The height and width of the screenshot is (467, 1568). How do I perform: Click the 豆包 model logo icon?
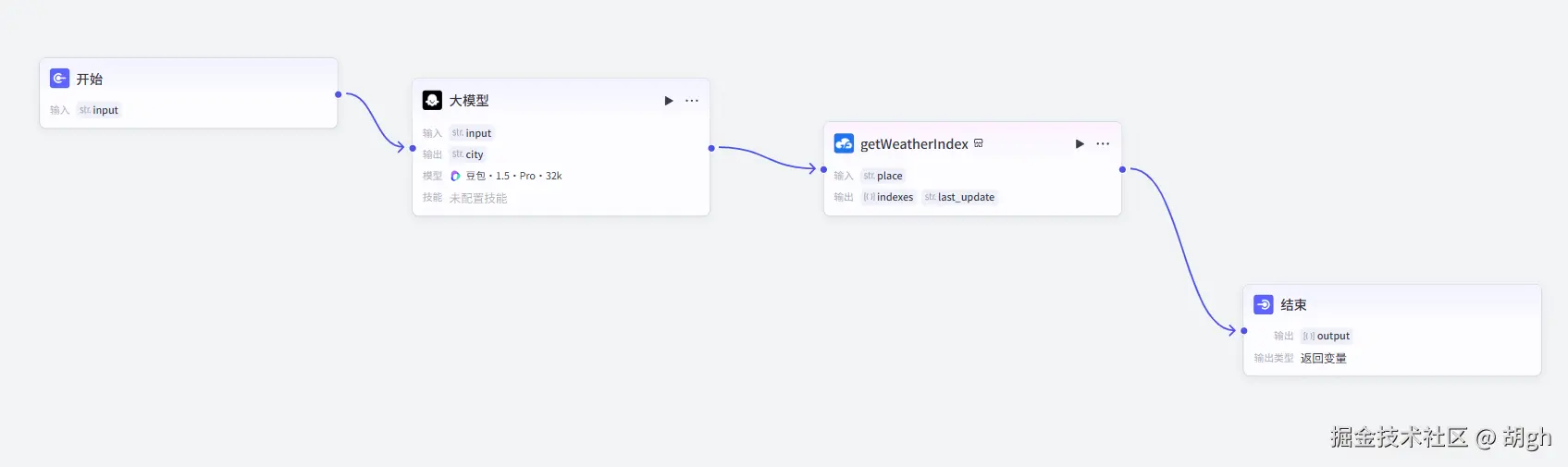(x=455, y=176)
